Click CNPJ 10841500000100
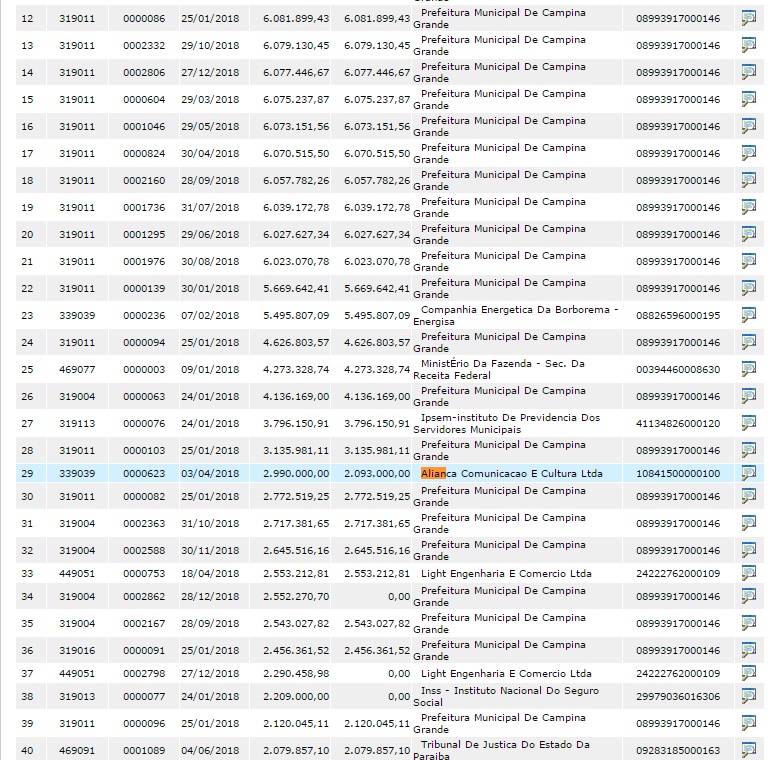778x760 pixels. [x=678, y=473]
